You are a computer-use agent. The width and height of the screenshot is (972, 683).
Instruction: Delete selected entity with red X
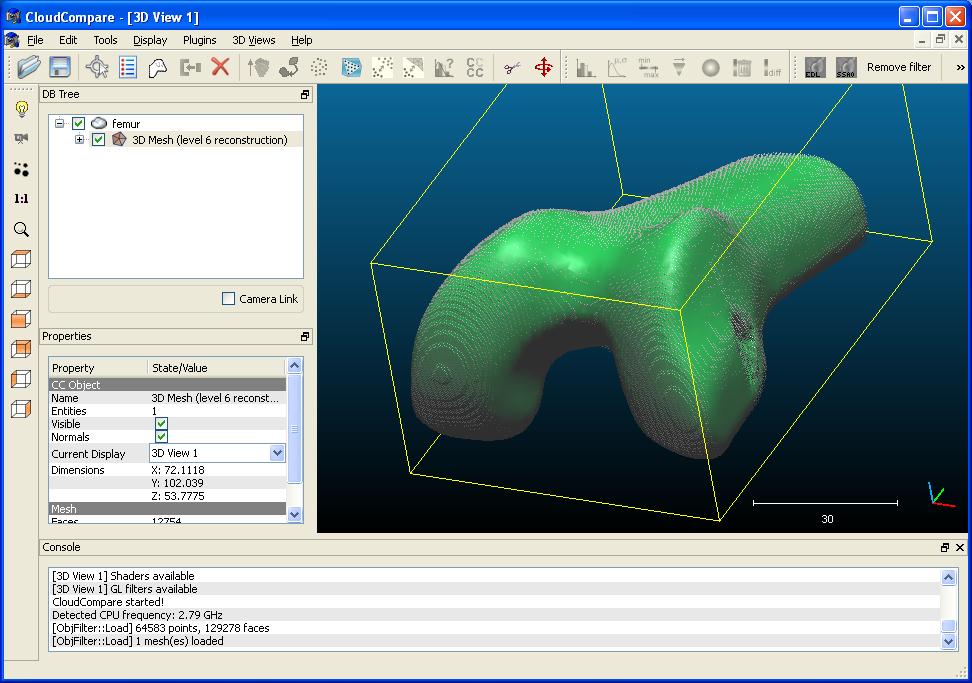[220, 67]
